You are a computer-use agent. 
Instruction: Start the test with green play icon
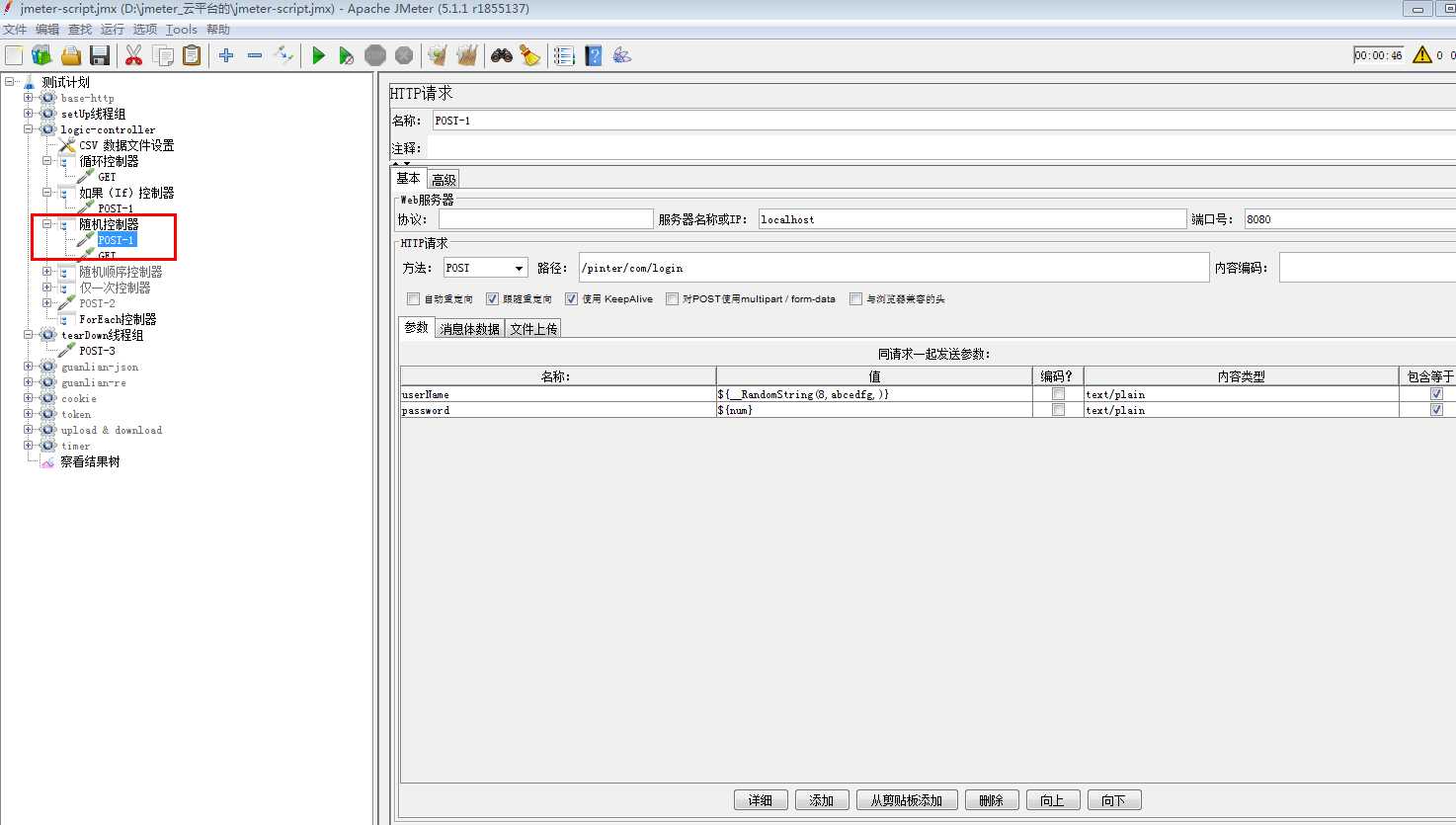coord(318,55)
